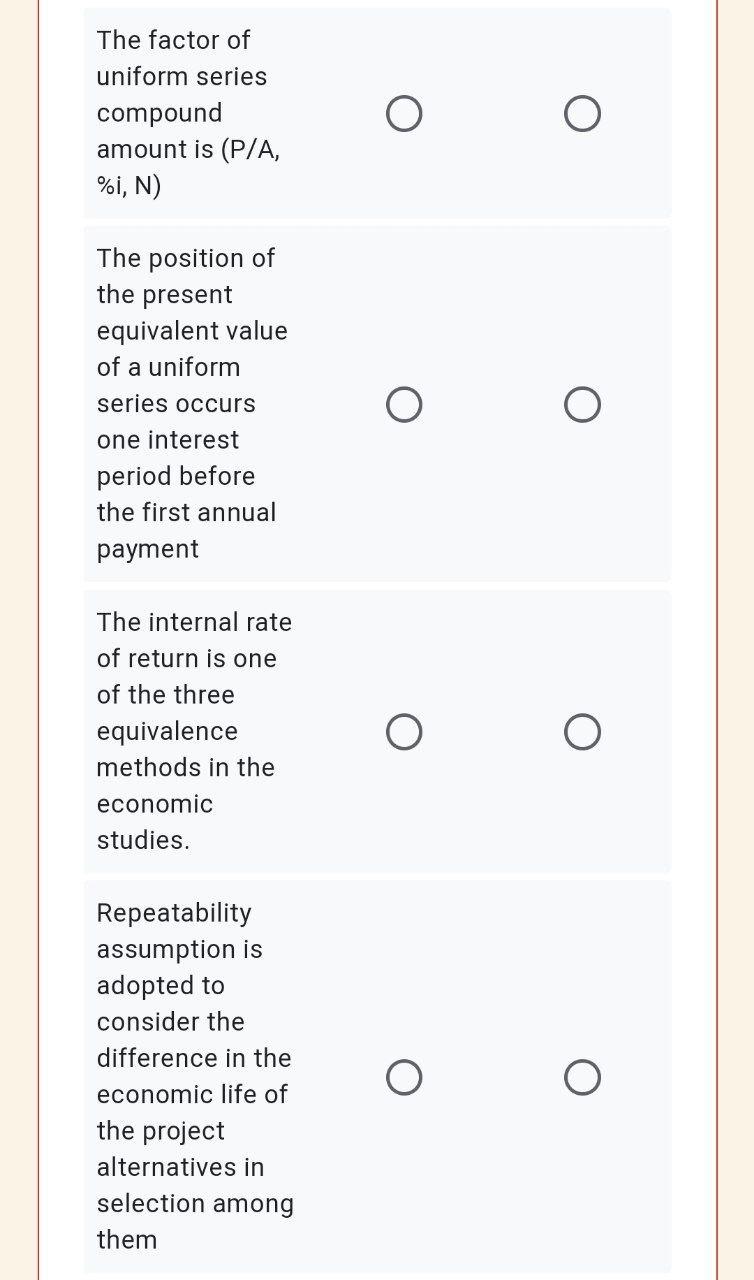Click the row containing the (P/A, %i, N) factor statement
The image size is (754, 1280).
[x=377, y=113]
